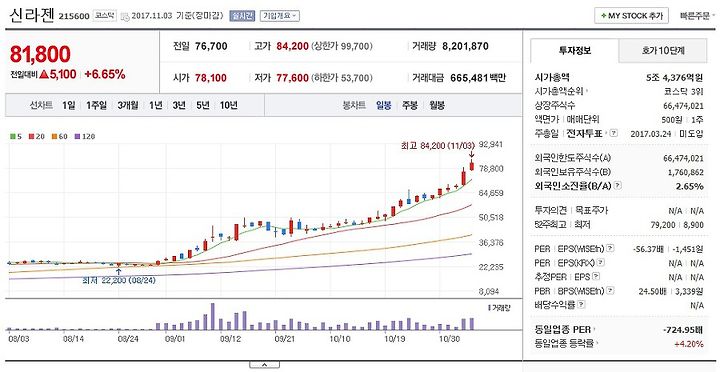Open help icon next to 외국인소진율(B/A)
The image size is (720, 372).
point(618,185)
